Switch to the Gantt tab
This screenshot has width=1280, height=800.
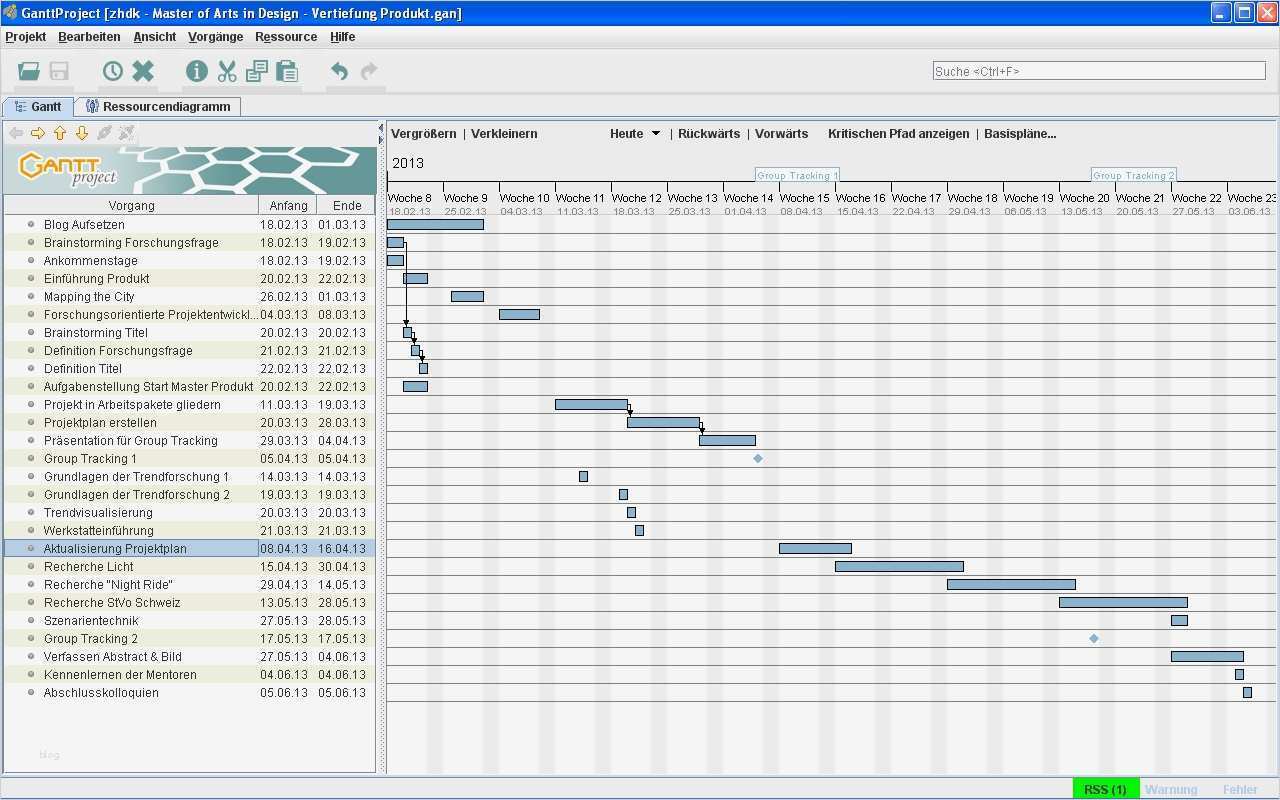coord(38,107)
